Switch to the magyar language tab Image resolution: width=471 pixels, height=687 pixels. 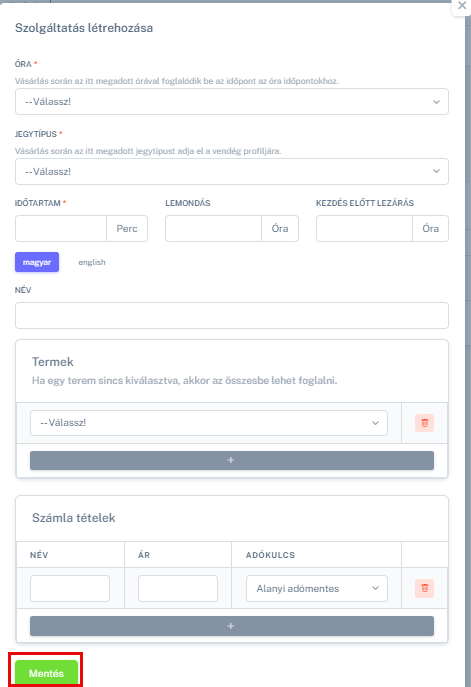pyautogui.click(x=37, y=262)
